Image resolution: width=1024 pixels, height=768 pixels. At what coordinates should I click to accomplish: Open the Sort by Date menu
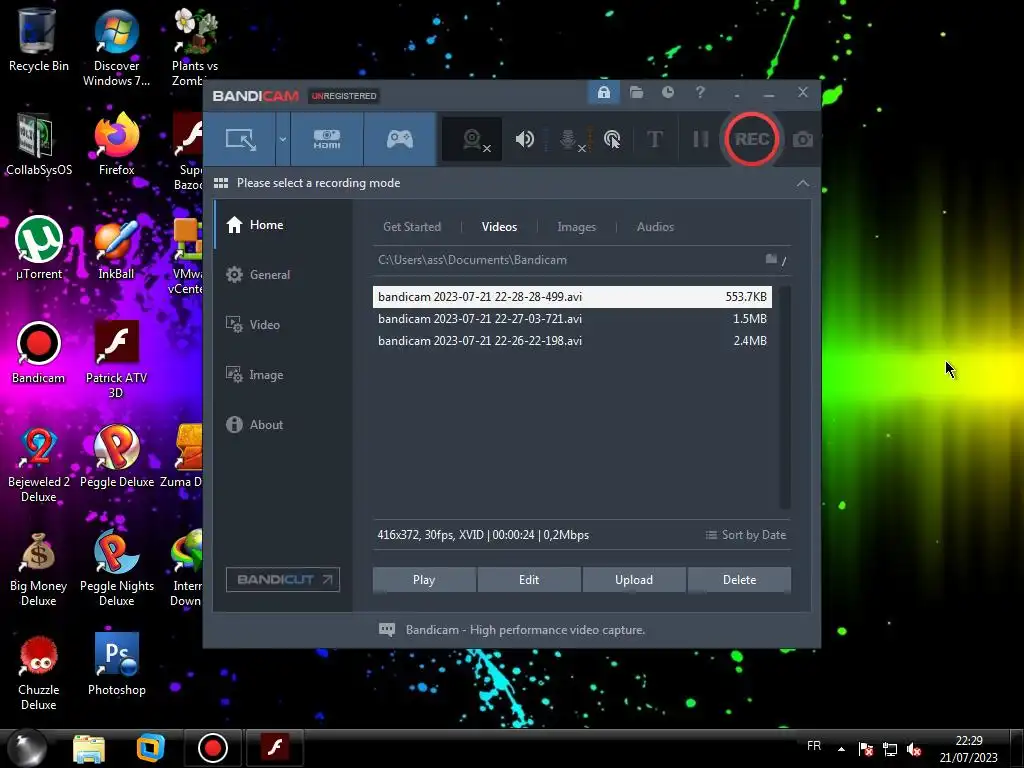tap(746, 535)
